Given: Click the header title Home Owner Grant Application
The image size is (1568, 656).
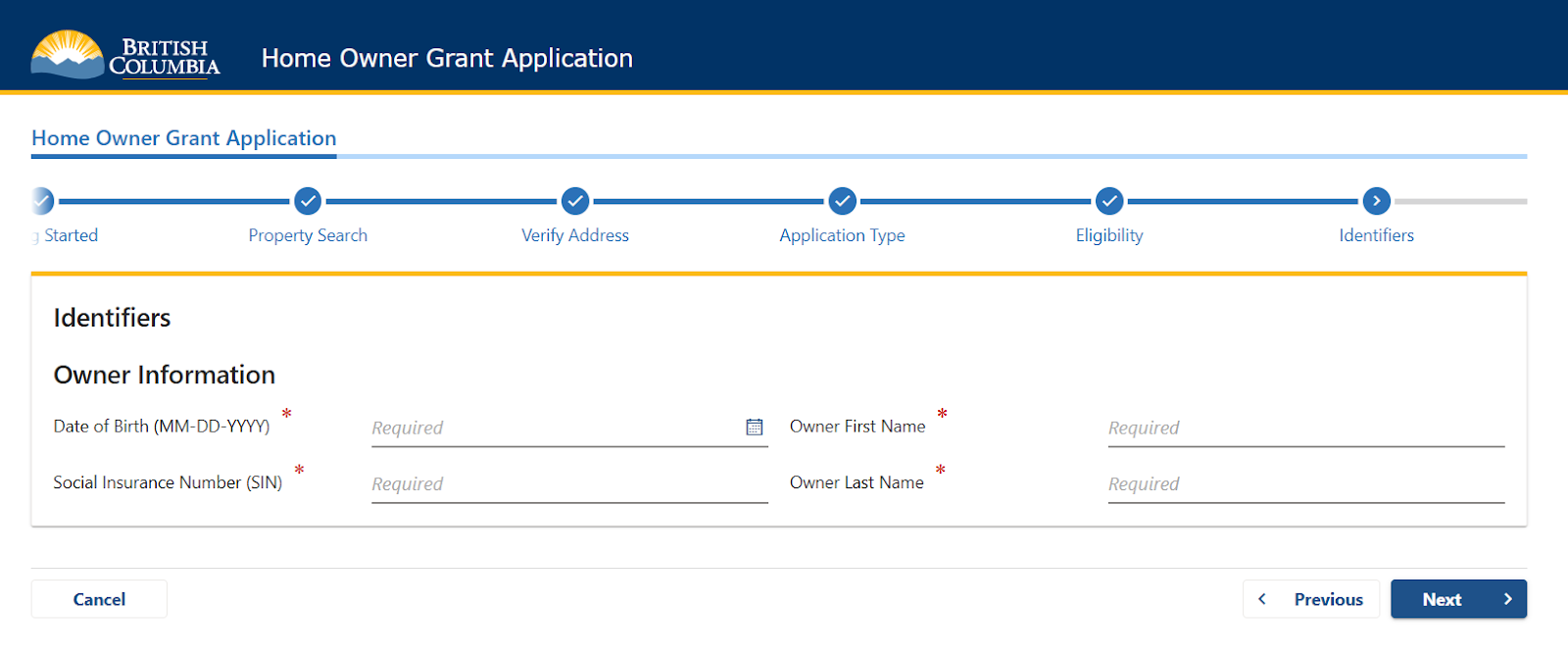Looking at the screenshot, I should (447, 58).
